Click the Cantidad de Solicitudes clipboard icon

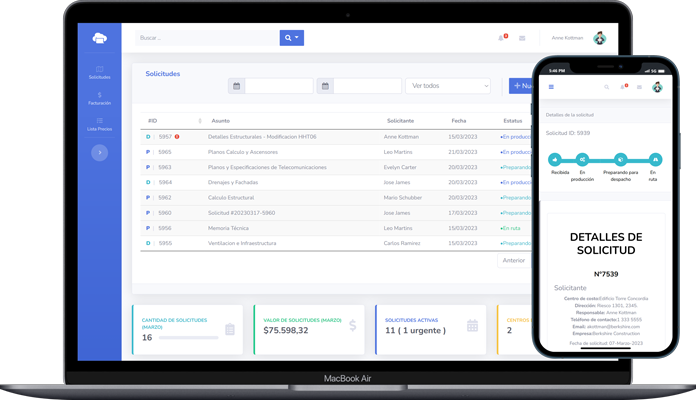(x=230, y=329)
